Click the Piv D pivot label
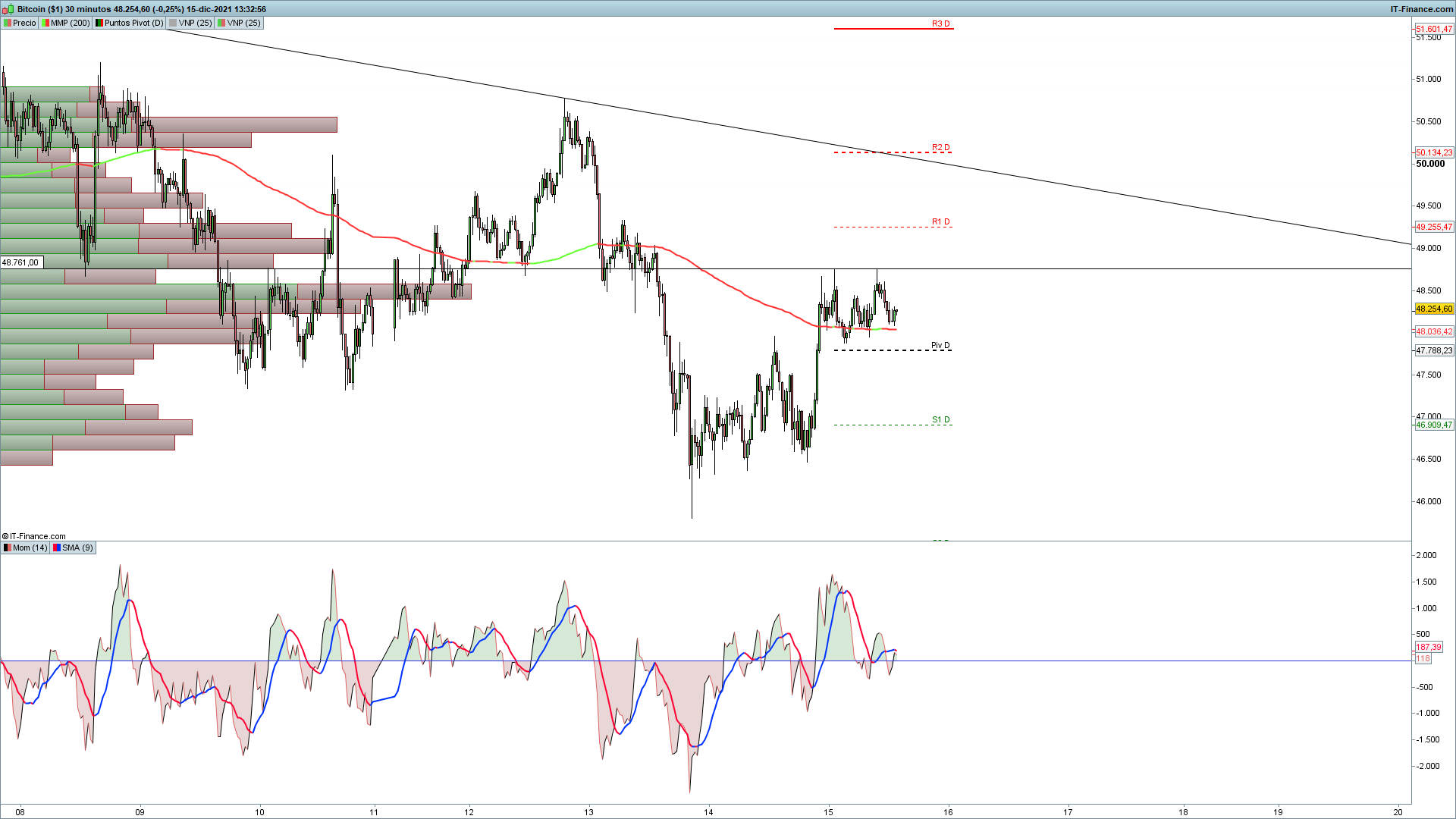 [x=940, y=345]
